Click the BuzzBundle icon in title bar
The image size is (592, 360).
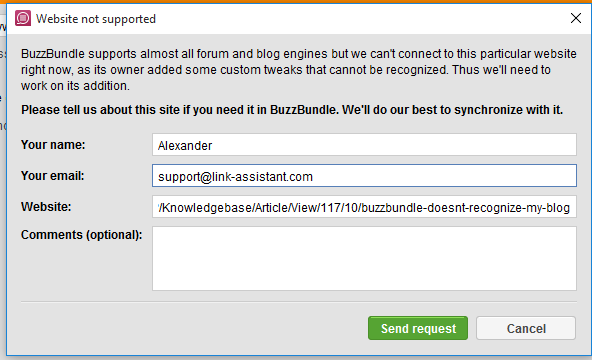click(23, 18)
